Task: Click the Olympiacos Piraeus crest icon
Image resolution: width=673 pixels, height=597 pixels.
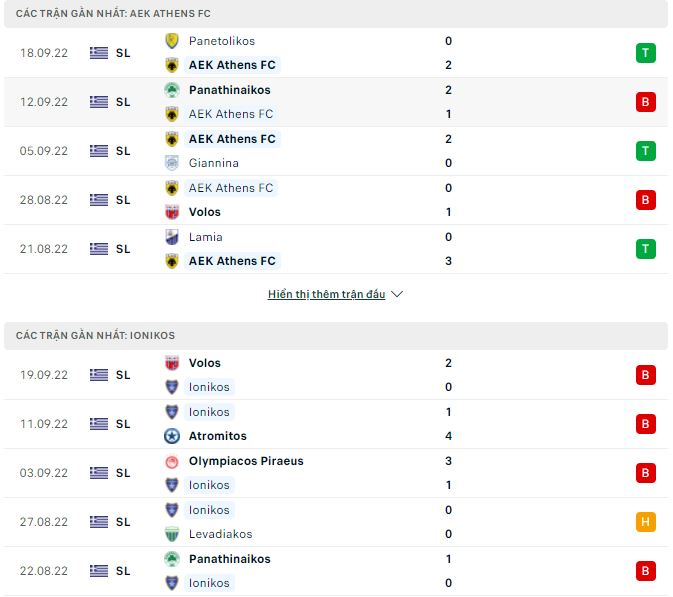Action: [171, 461]
